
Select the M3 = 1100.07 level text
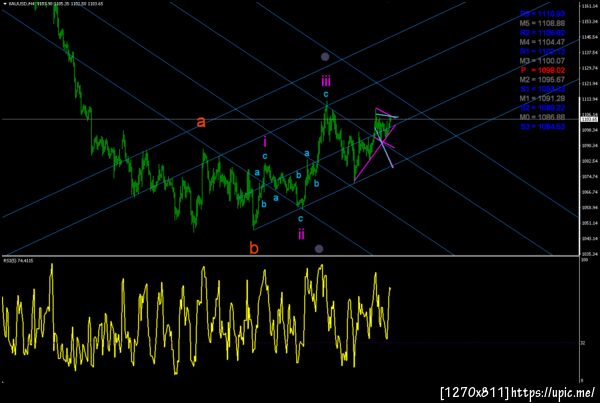coord(542,61)
